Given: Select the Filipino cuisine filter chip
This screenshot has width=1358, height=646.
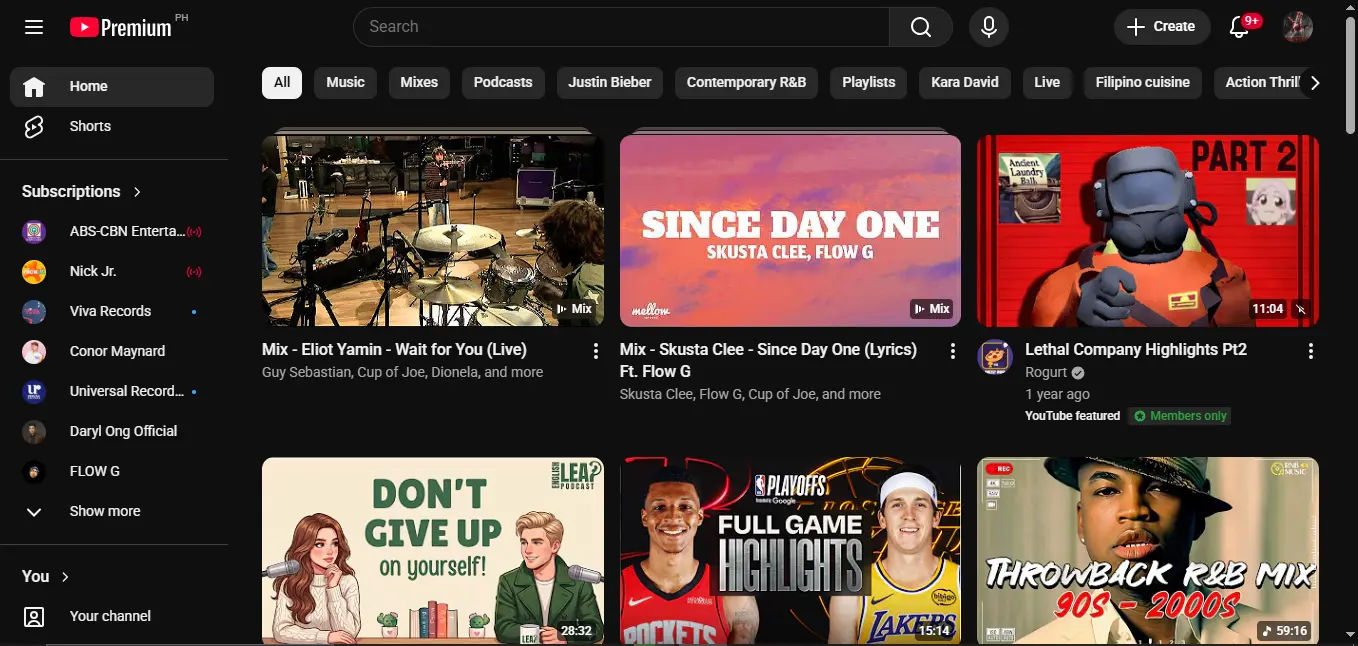Looking at the screenshot, I should (x=1143, y=82).
